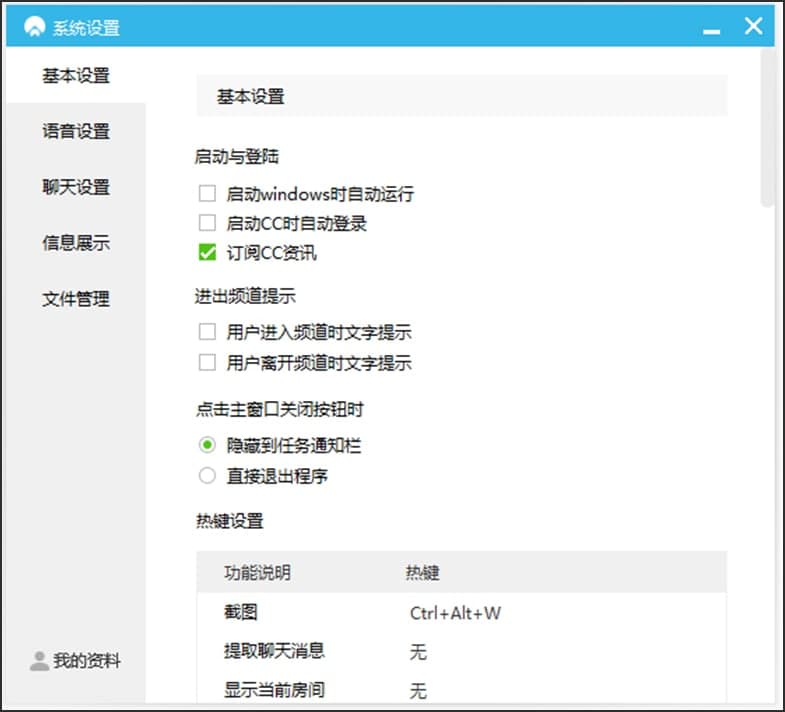The image size is (785, 712).
Task: Toggle 启动CC时自动登录 checkbox
Action: click(x=207, y=223)
